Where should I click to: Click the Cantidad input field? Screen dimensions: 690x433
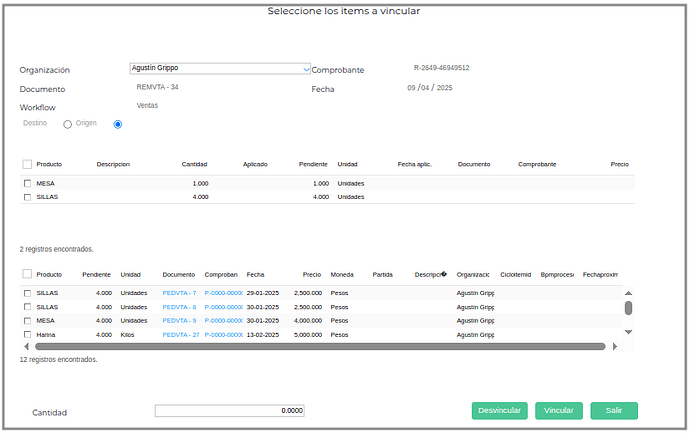(229, 411)
